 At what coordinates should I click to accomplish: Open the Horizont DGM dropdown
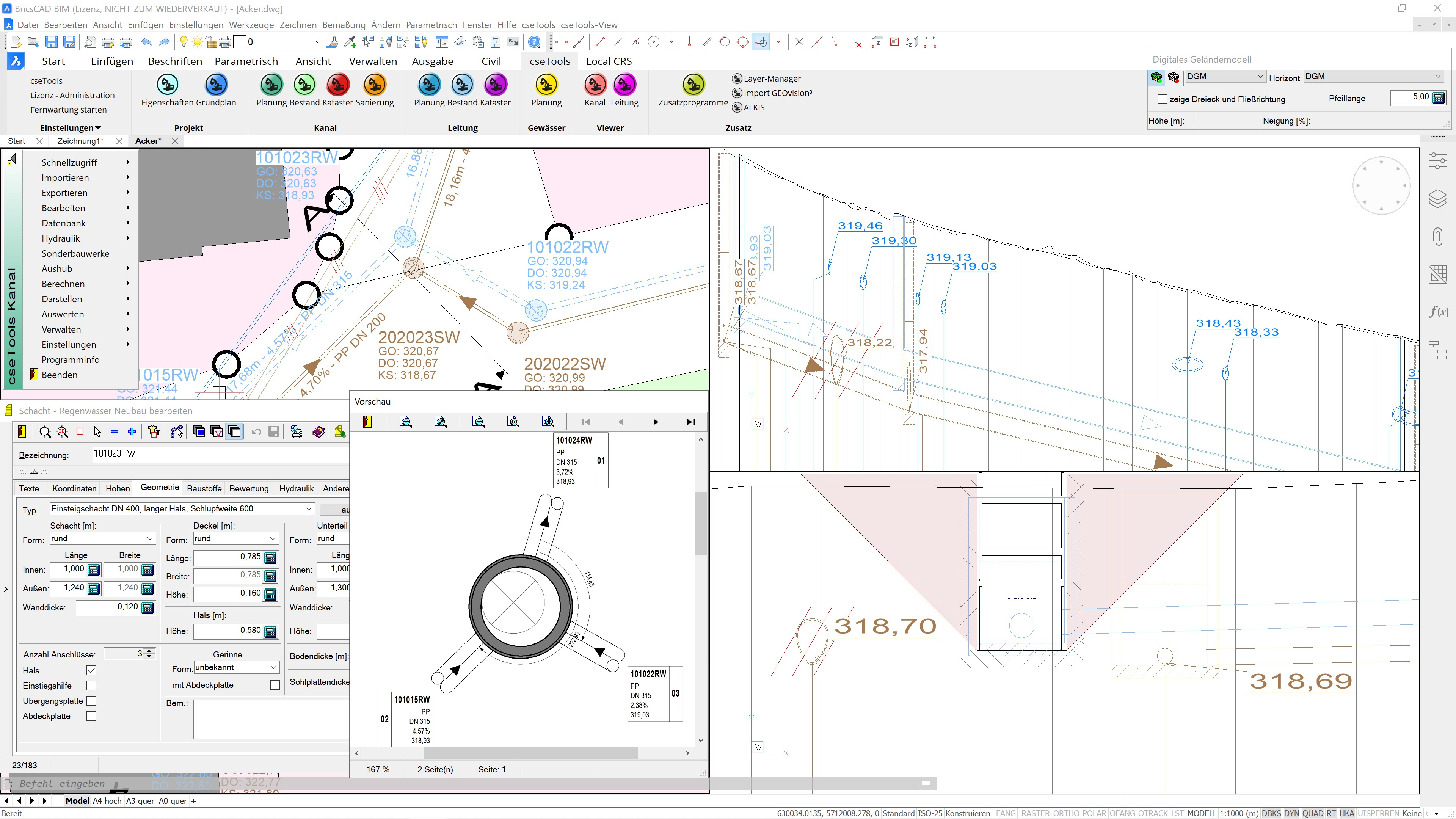(x=1373, y=77)
